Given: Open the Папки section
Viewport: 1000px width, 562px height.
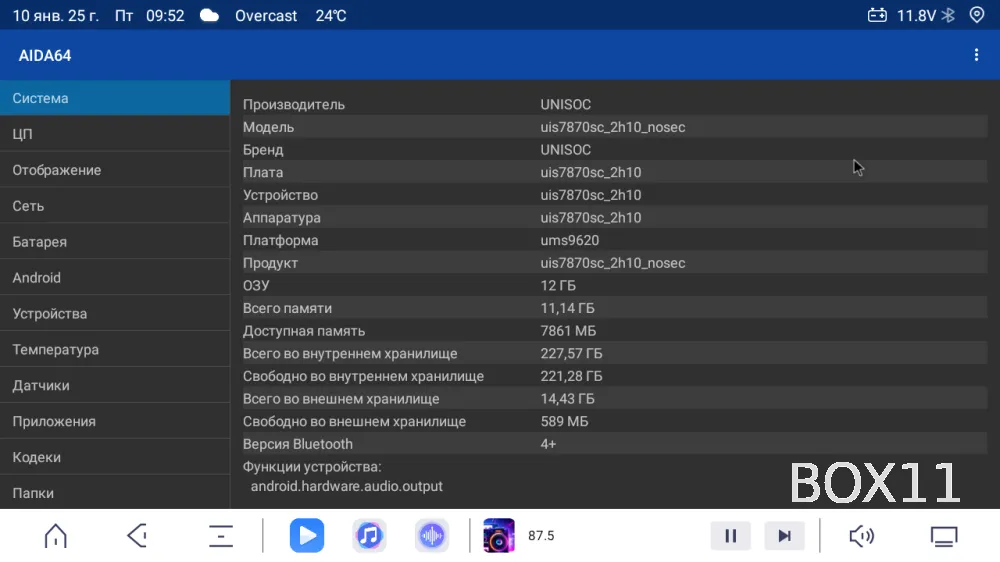Looking at the screenshot, I should (115, 492).
